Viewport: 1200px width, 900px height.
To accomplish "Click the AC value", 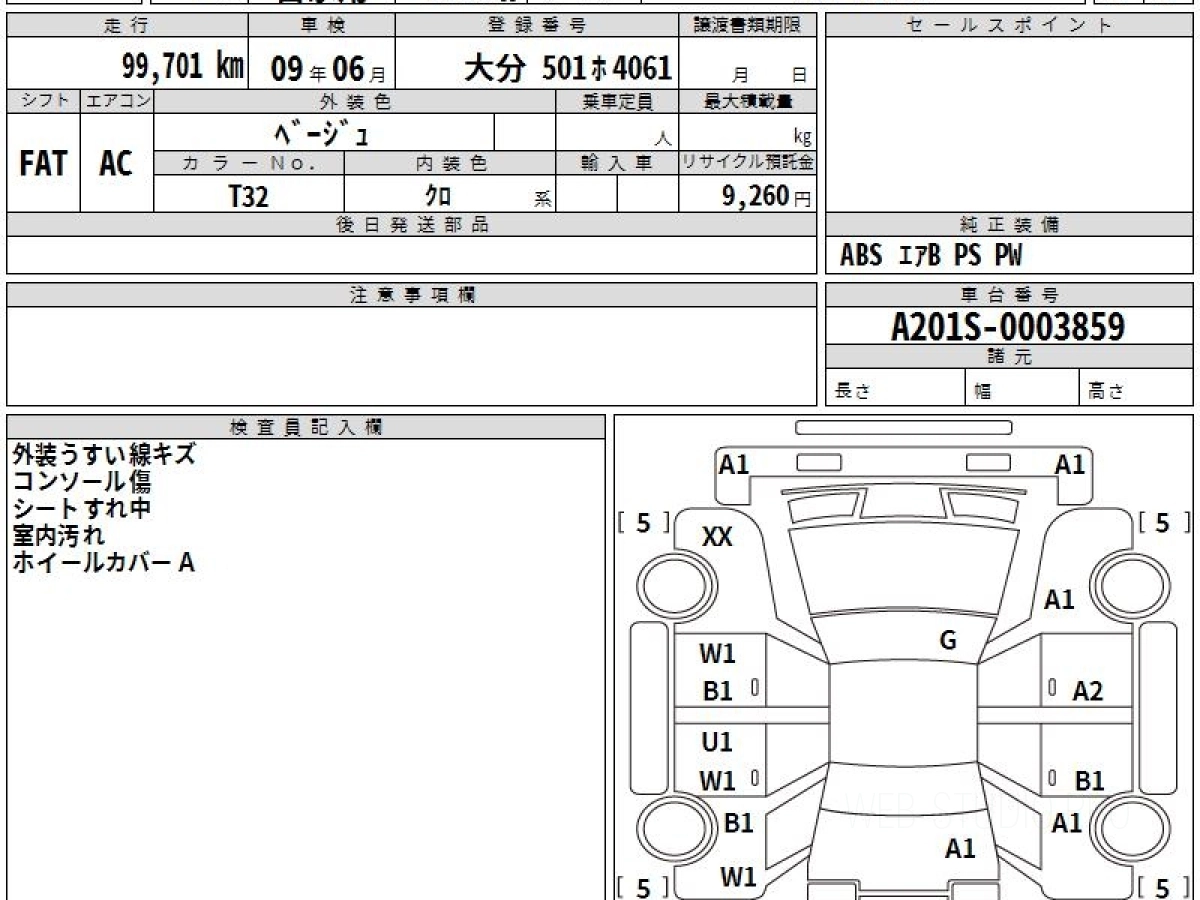I will 116,164.
